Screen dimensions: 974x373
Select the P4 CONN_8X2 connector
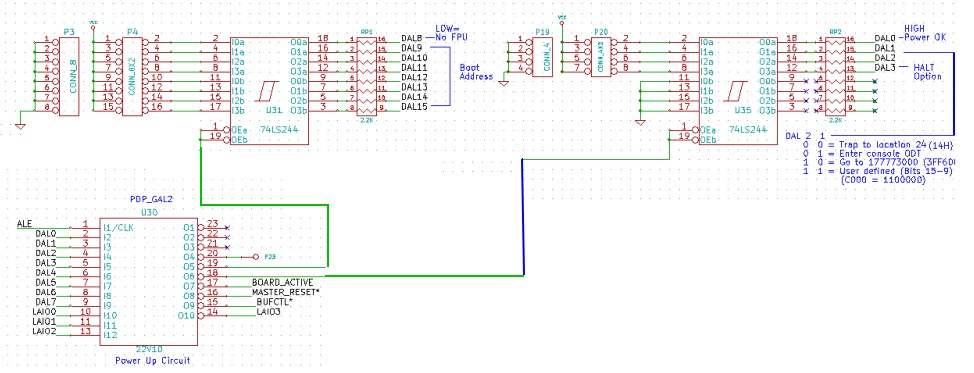tap(132, 76)
